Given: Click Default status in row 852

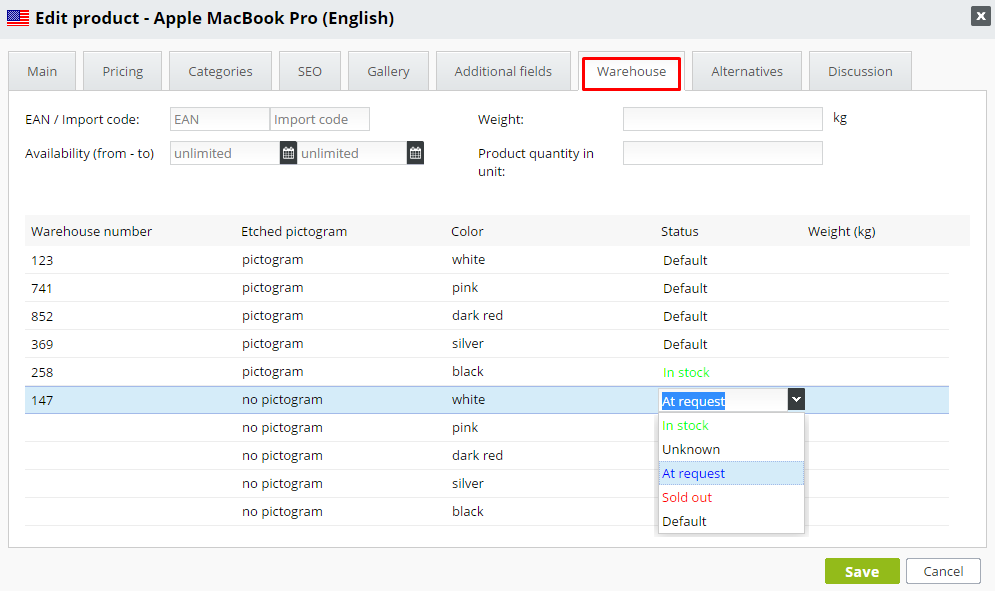Looking at the screenshot, I should coord(685,316).
